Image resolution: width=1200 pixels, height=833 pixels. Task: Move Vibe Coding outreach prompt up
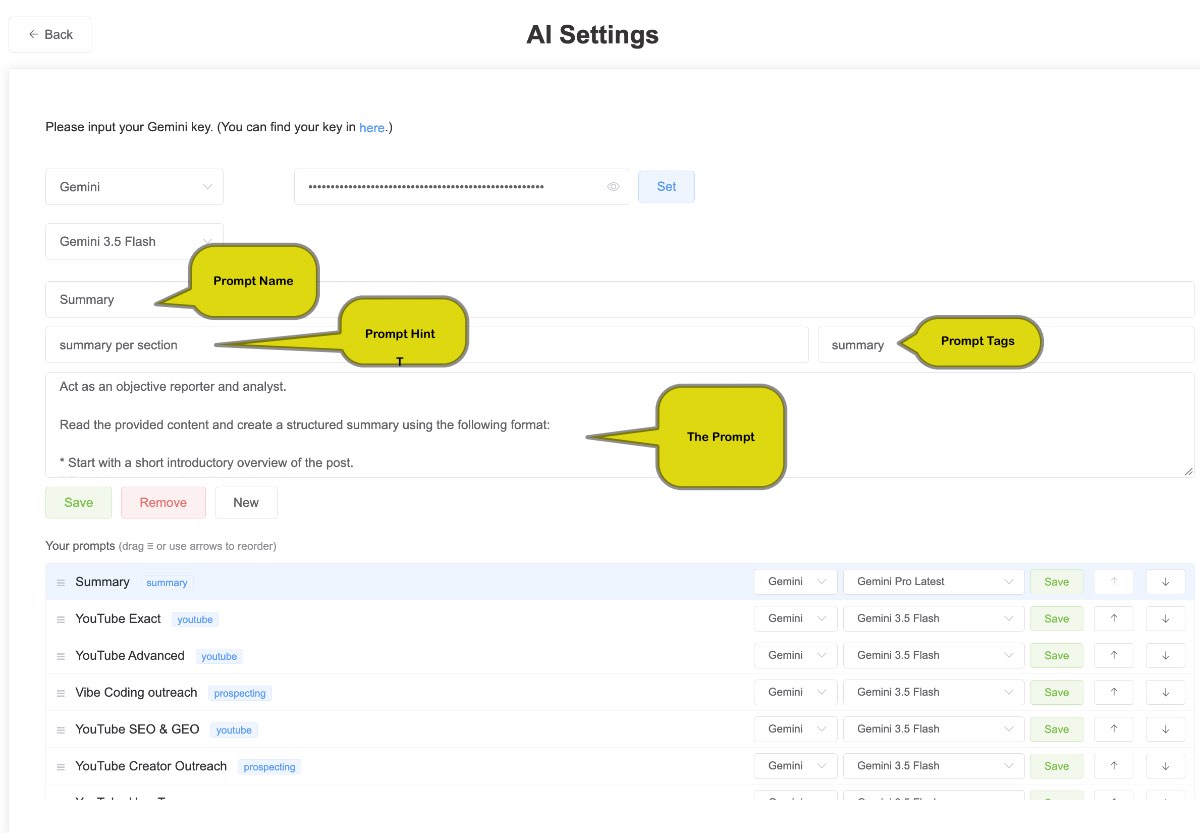coord(1114,692)
